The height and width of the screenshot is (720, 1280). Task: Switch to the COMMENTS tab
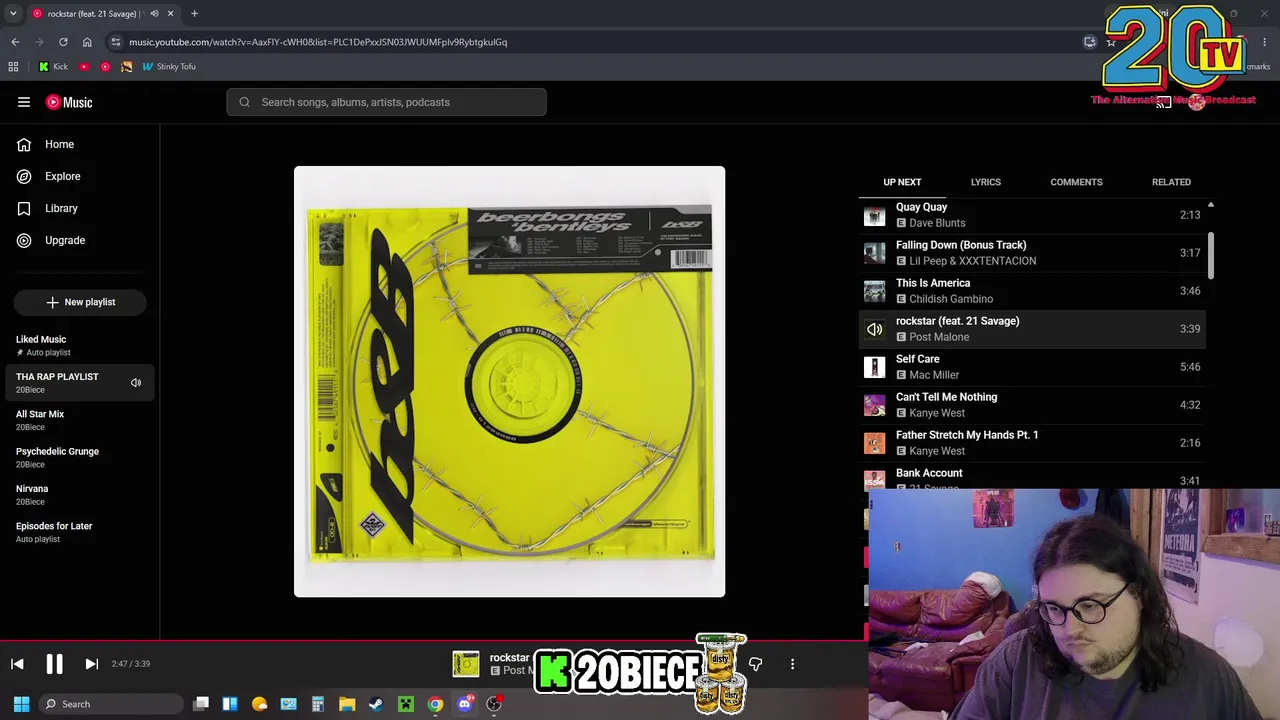click(x=1076, y=182)
